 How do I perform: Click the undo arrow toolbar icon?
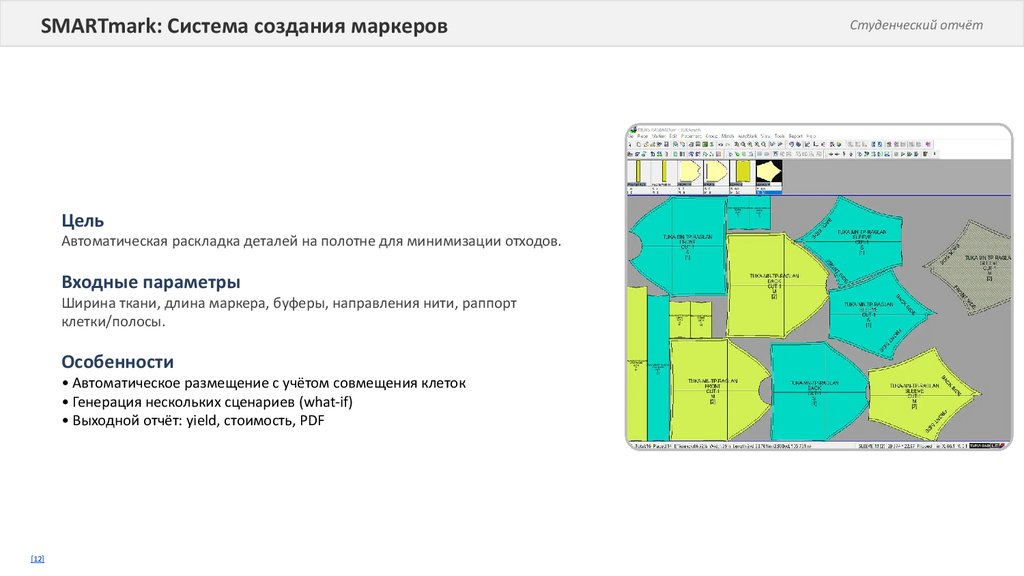tap(720, 144)
